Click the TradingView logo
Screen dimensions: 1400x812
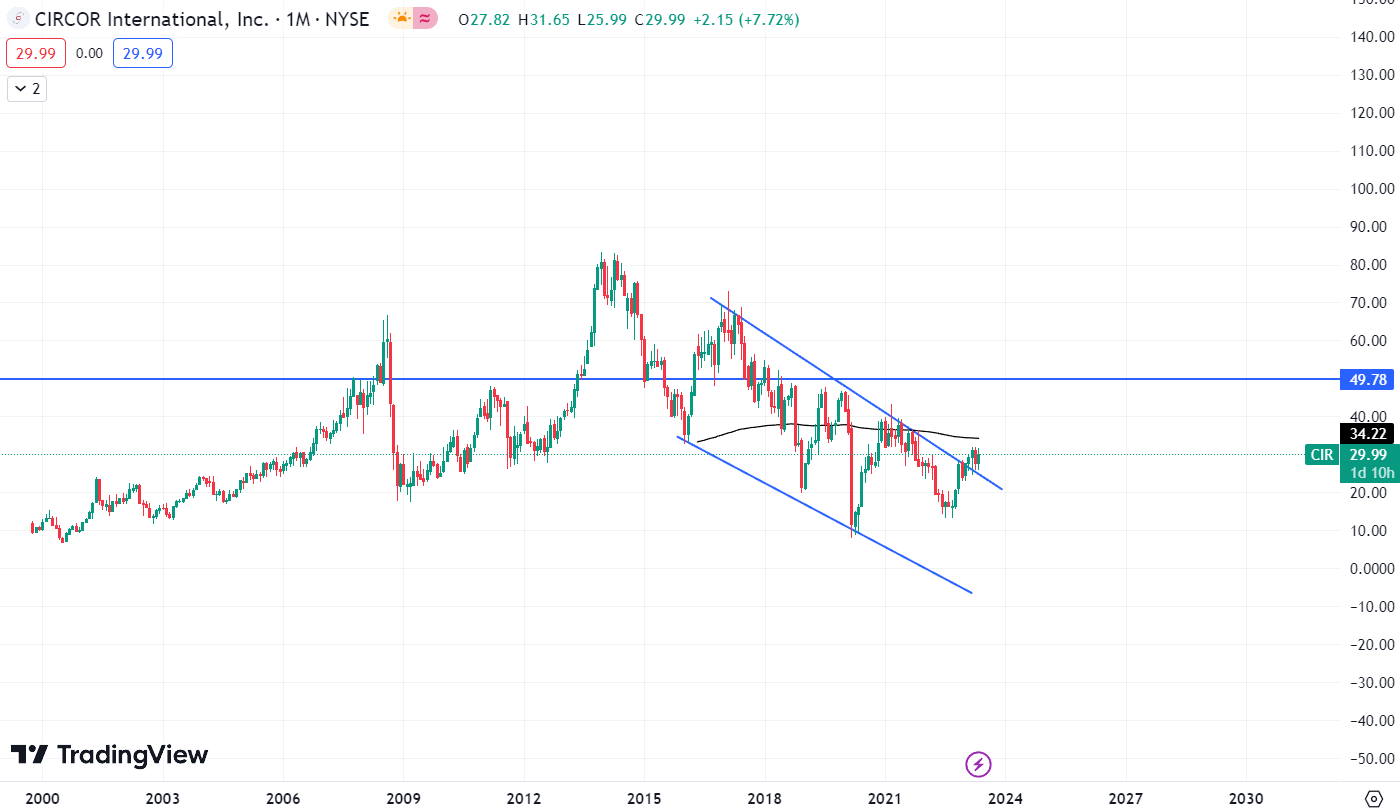[x=109, y=754]
